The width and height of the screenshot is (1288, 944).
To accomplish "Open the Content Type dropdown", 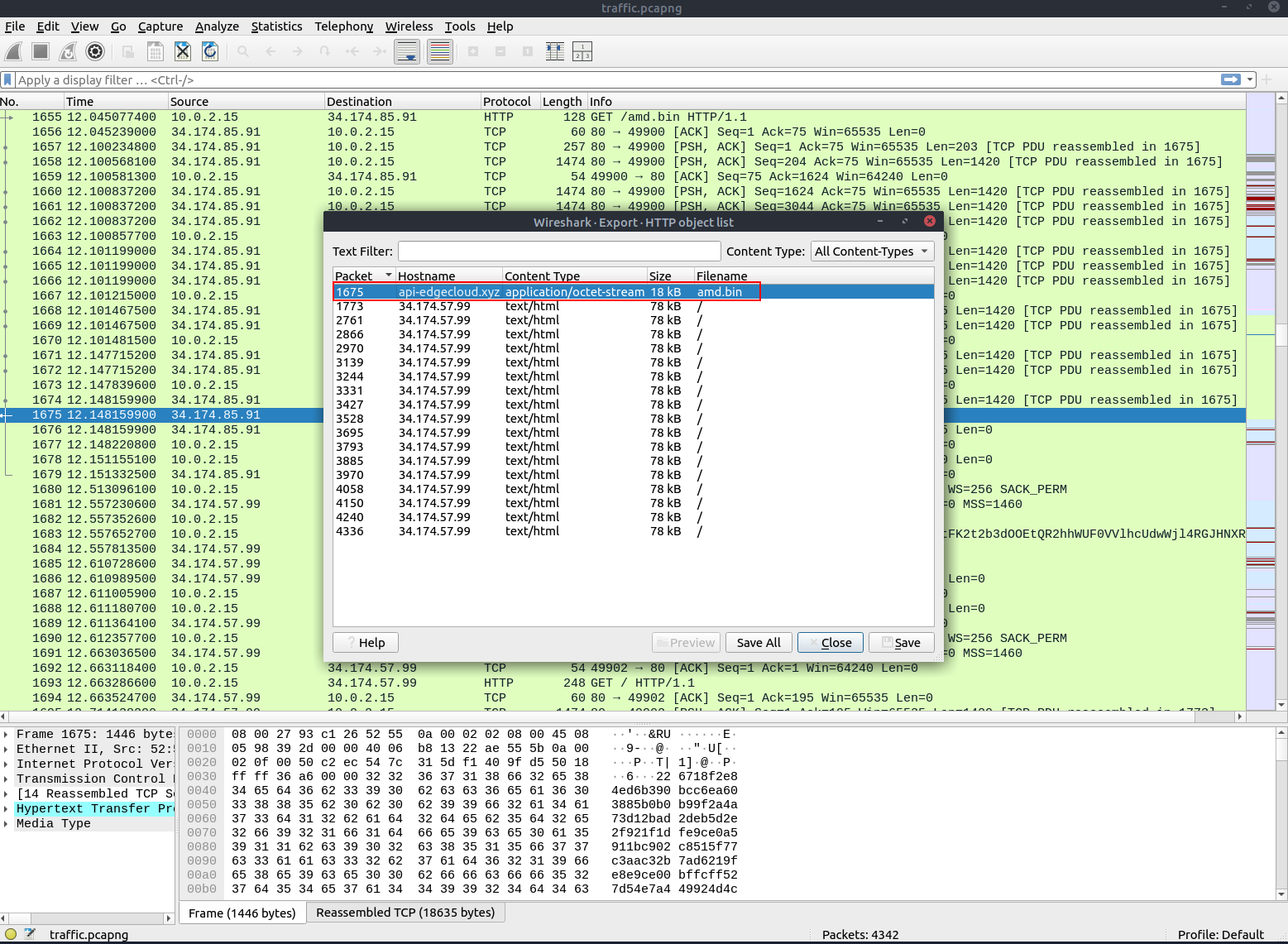I will pos(872,252).
